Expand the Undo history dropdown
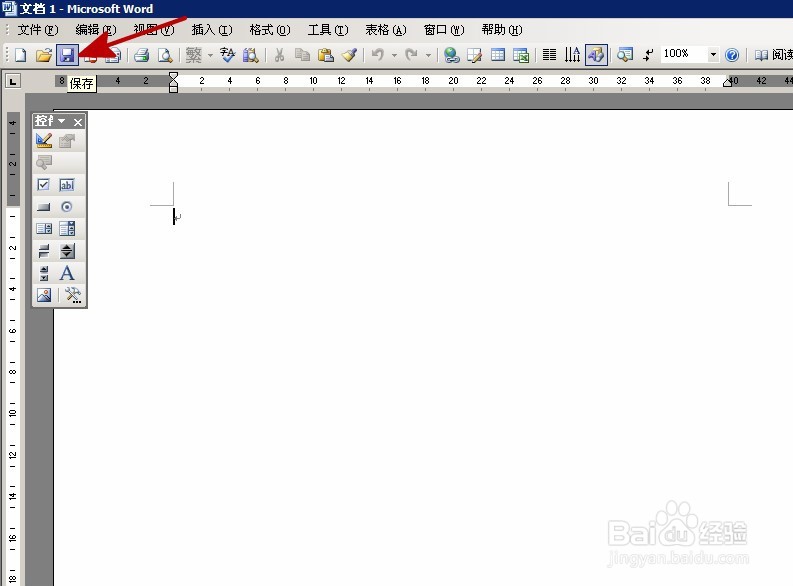793x586 pixels. (394, 55)
